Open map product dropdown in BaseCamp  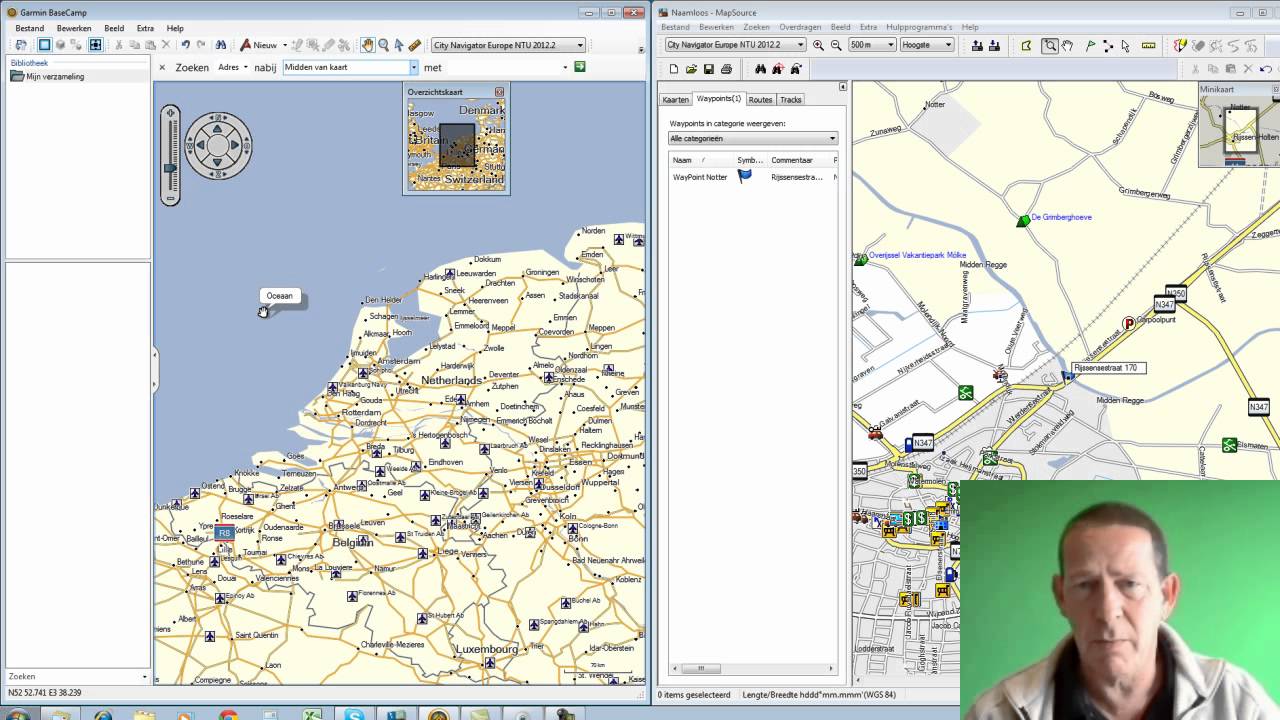[580, 45]
